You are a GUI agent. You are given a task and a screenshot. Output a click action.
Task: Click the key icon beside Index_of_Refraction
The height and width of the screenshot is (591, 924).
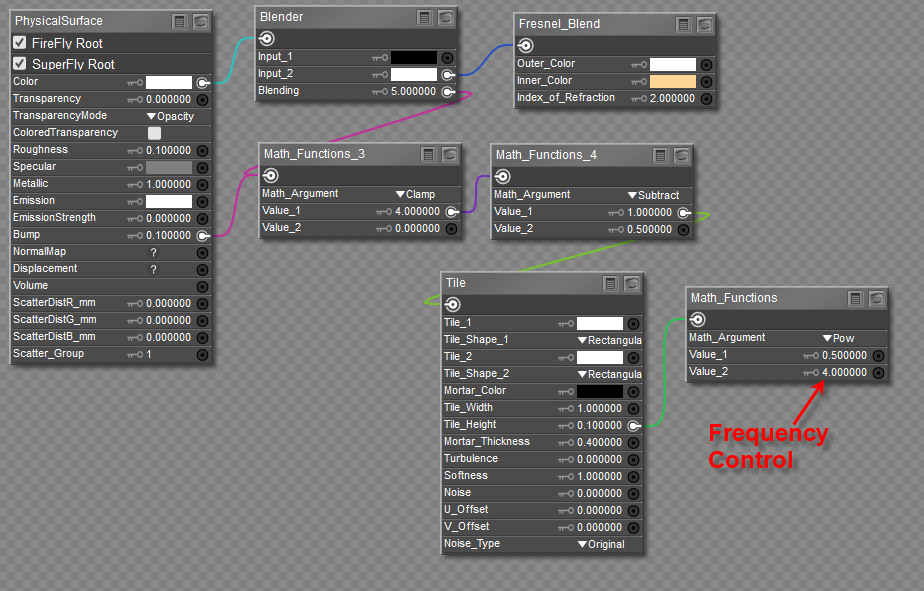[639, 99]
